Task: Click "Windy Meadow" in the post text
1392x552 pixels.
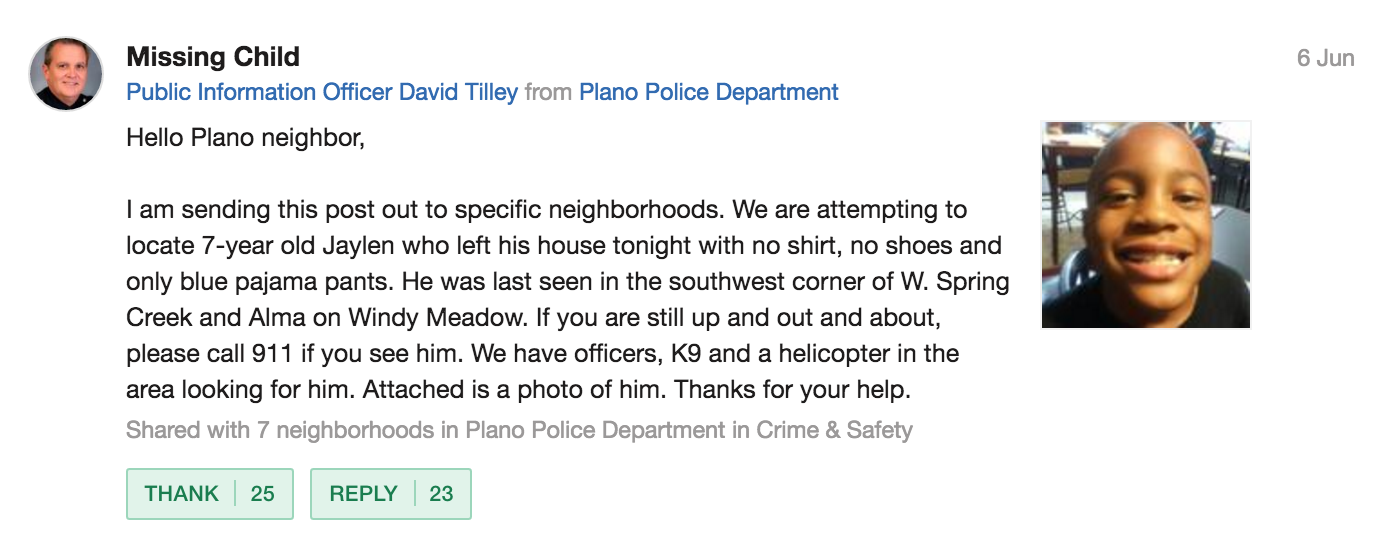Action: [424, 318]
